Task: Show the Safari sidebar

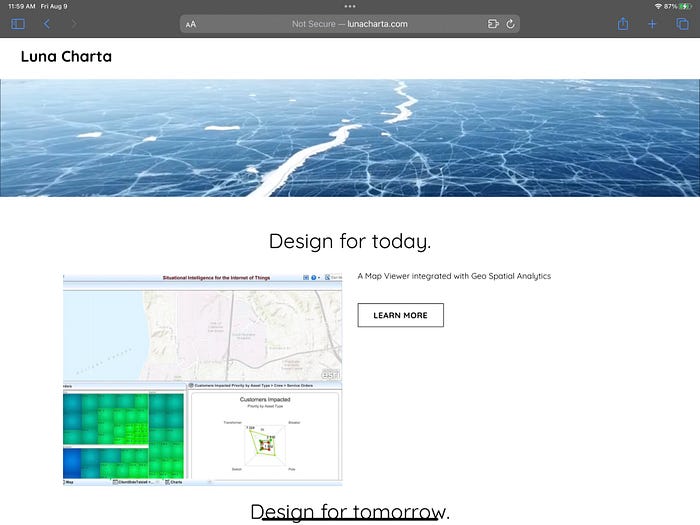Action: click(x=18, y=24)
